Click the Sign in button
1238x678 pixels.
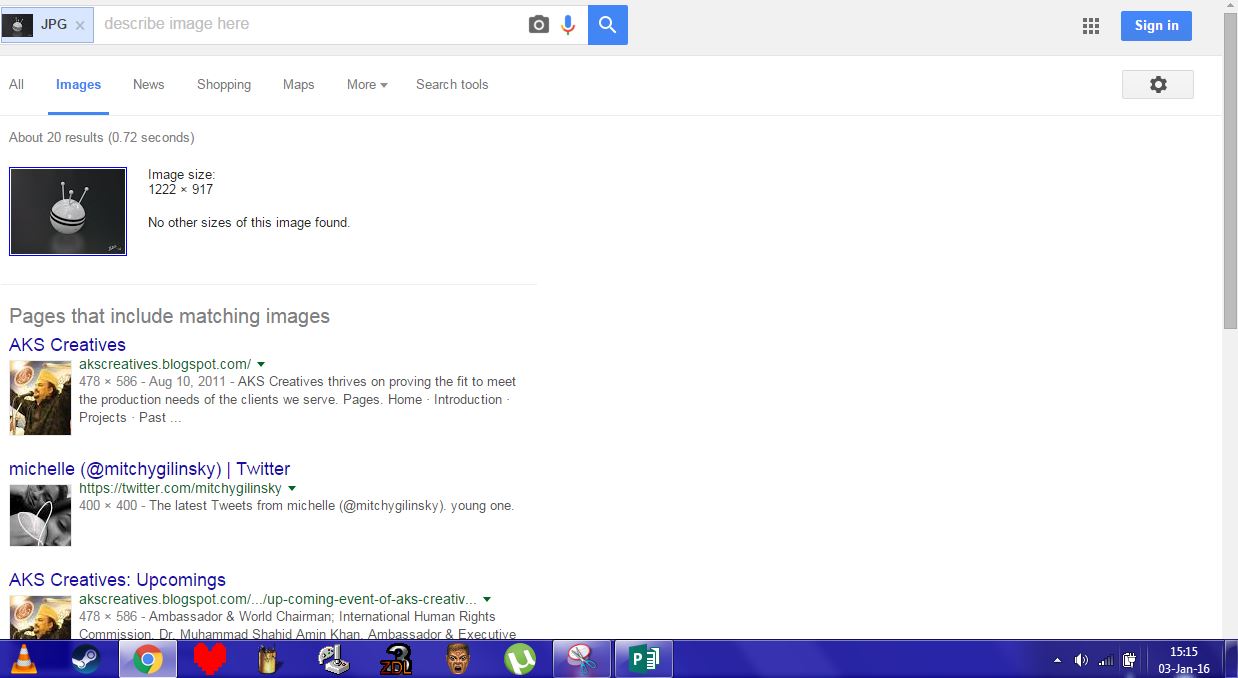pyautogui.click(x=1155, y=26)
